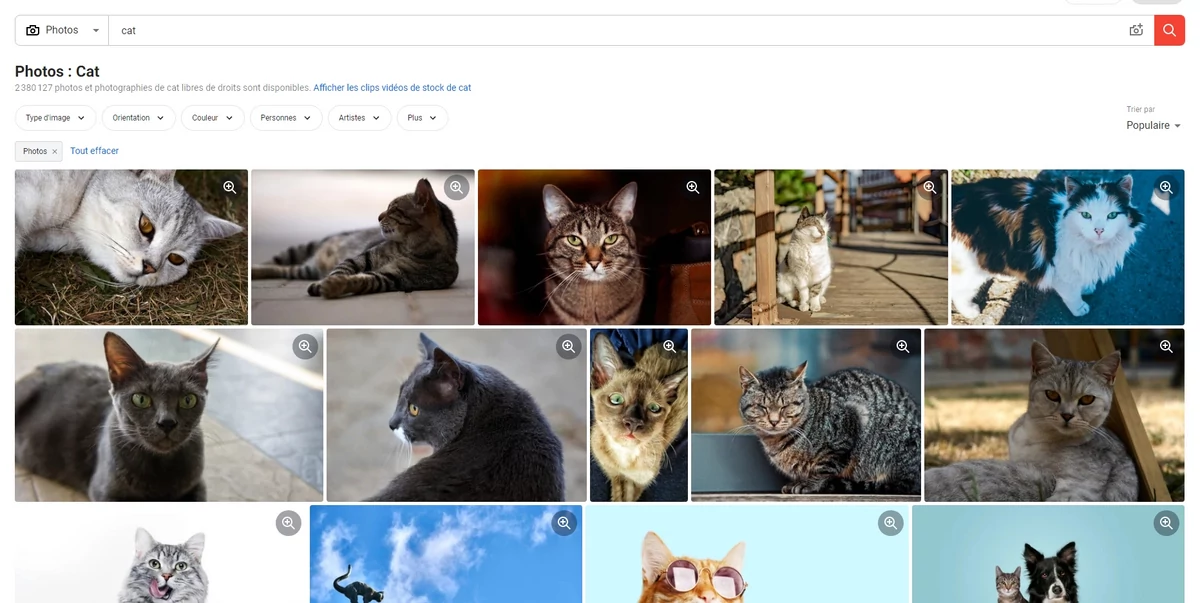Click the camera icon beside Photos selector
This screenshot has height=603, width=1200.
coord(33,30)
